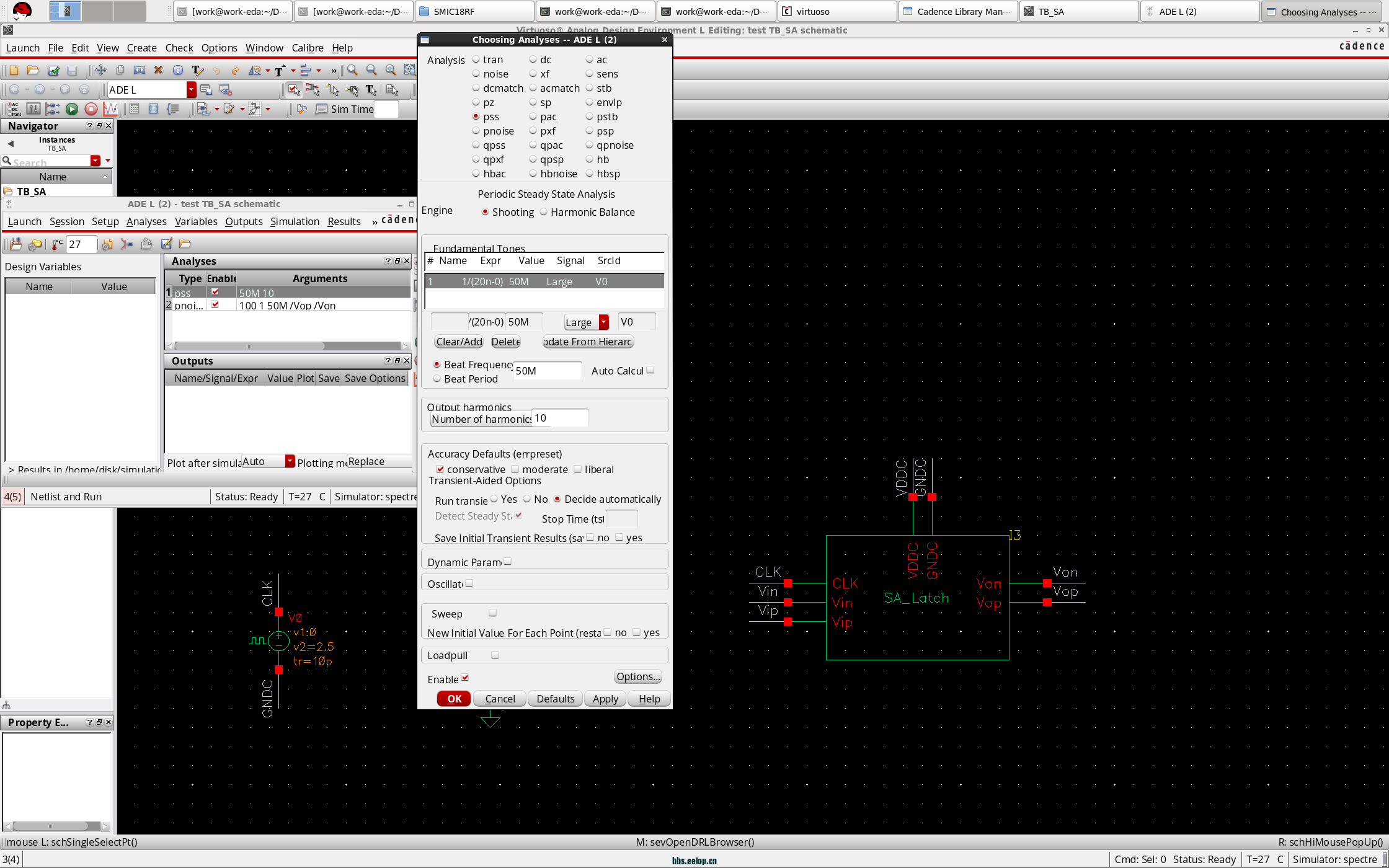Select the Beat Period radio button
Image resolution: width=1389 pixels, height=868 pixels.
click(437, 379)
